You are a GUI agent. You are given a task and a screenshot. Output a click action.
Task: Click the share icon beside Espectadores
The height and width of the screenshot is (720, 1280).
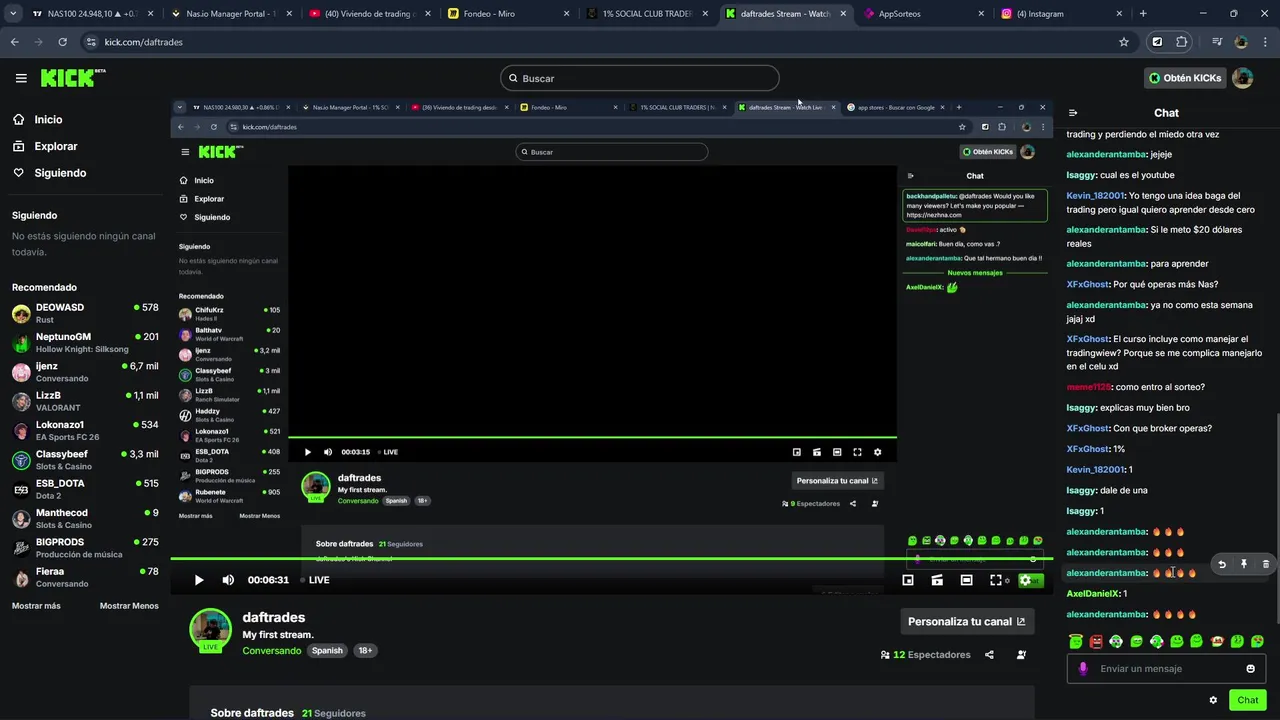tap(989, 655)
